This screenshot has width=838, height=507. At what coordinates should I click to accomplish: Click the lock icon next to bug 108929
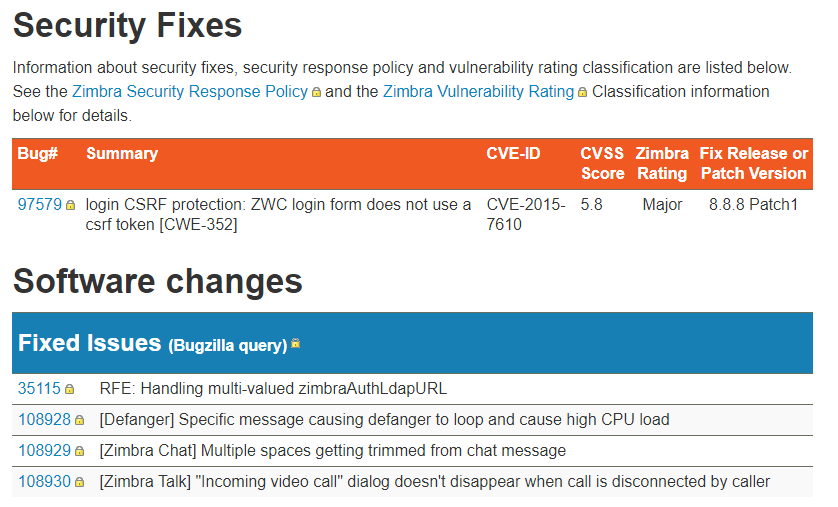pyautogui.click(x=80, y=451)
